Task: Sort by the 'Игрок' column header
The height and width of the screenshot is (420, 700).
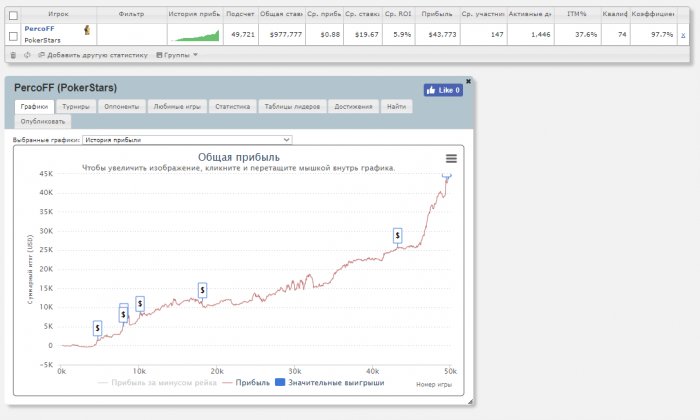Action: (58, 14)
